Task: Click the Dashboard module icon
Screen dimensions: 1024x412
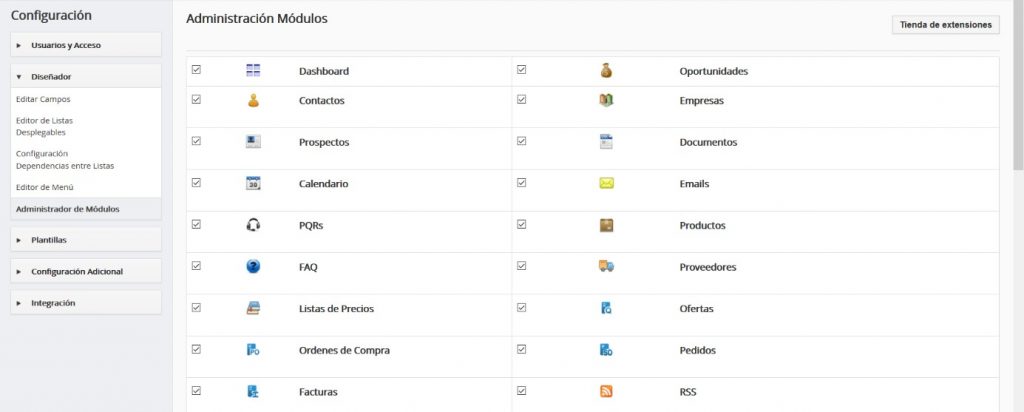Action: pyautogui.click(x=253, y=70)
